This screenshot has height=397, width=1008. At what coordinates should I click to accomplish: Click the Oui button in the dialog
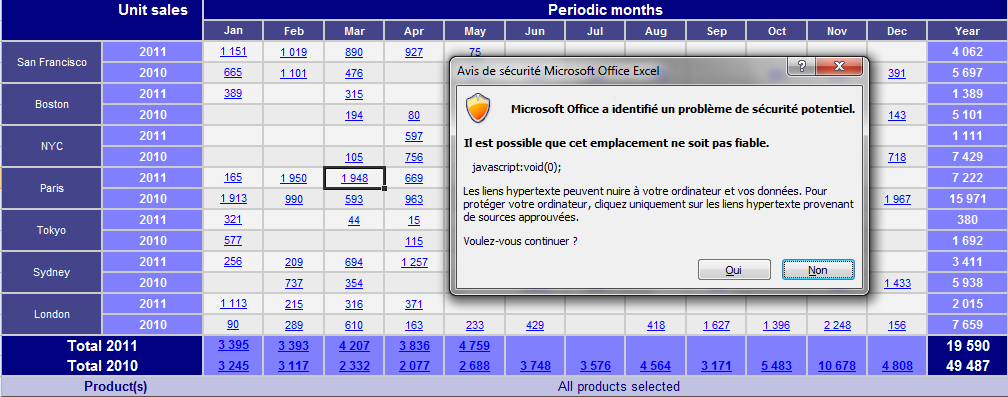(x=734, y=270)
